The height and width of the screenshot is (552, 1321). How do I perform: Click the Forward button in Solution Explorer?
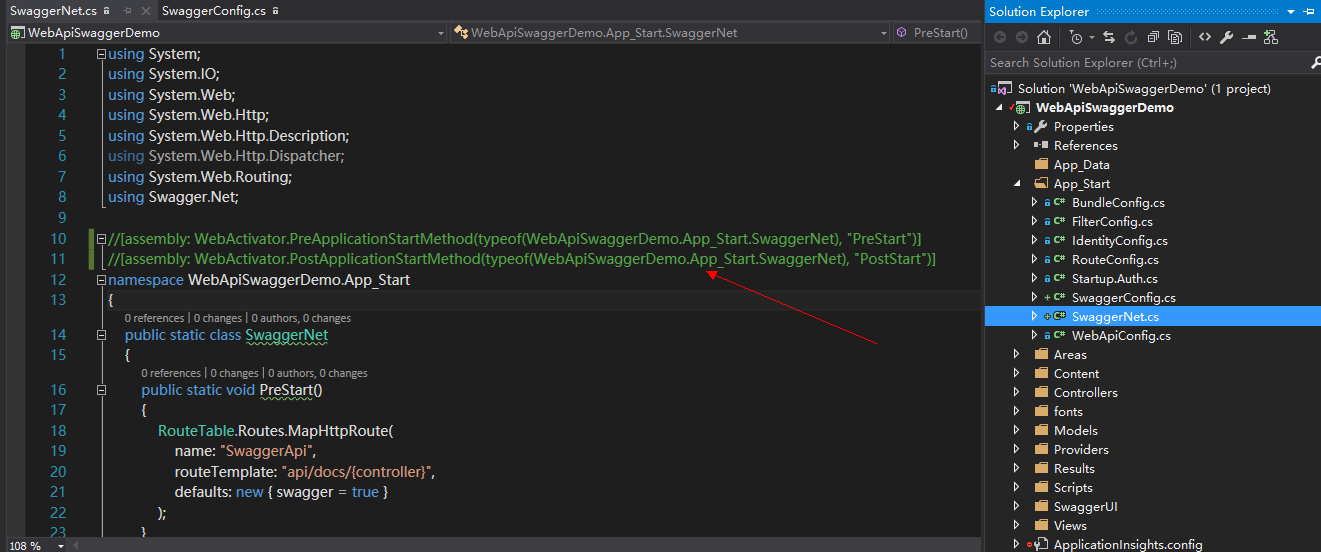[1021, 37]
